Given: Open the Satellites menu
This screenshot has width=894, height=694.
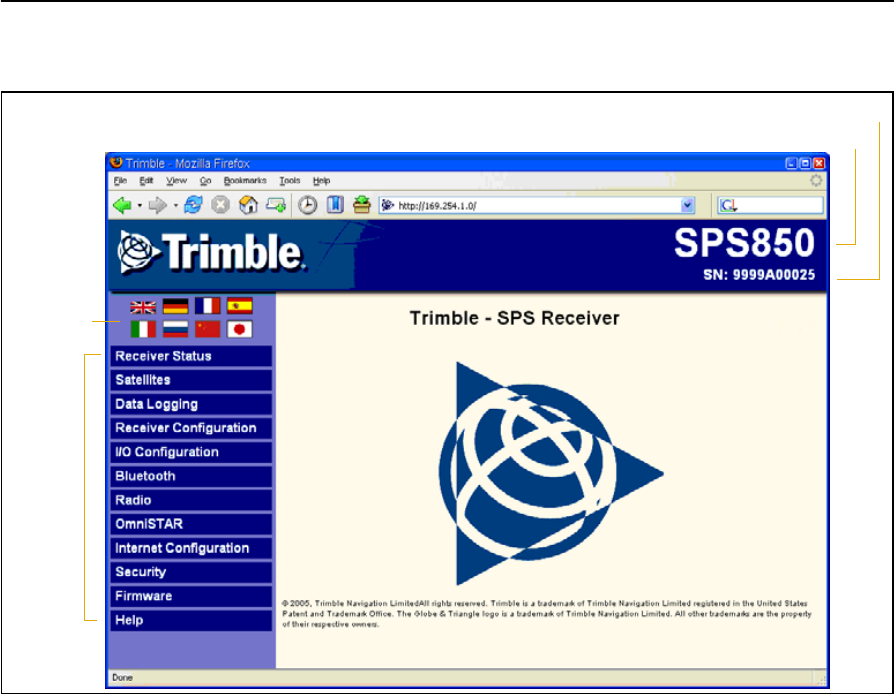Looking at the screenshot, I should (191, 380).
